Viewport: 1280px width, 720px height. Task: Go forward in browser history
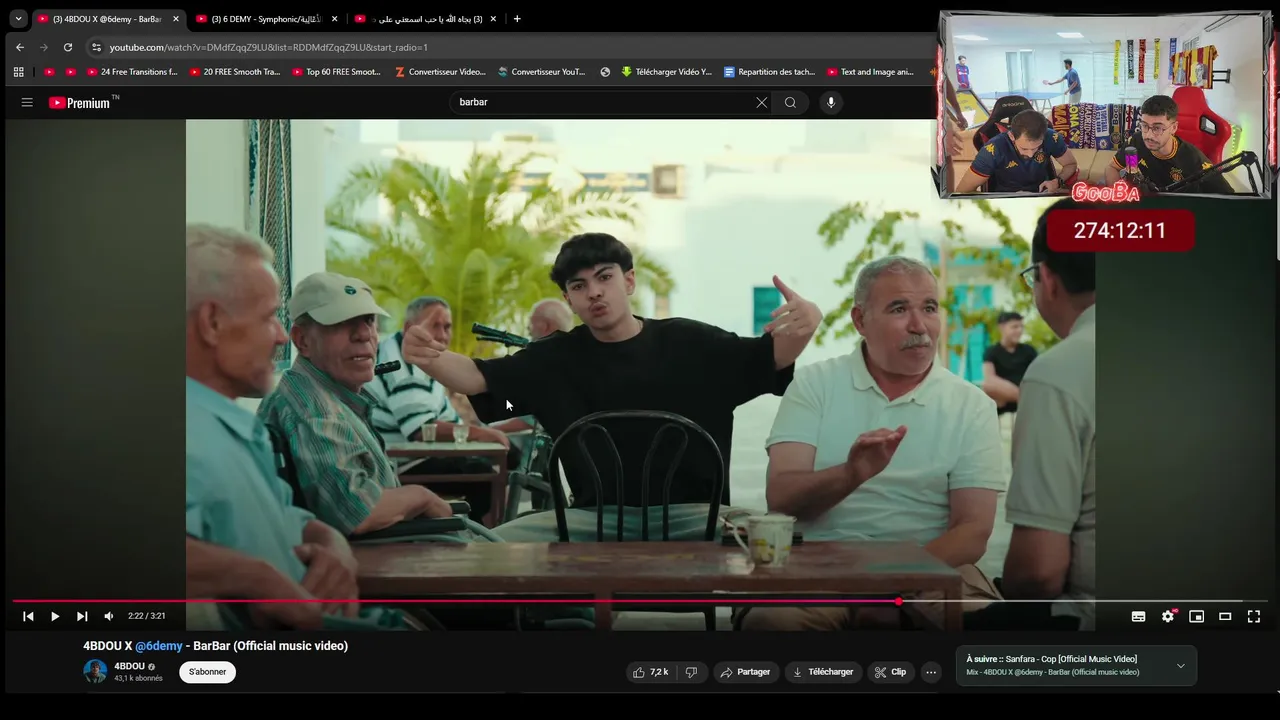click(x=44, y=47)
